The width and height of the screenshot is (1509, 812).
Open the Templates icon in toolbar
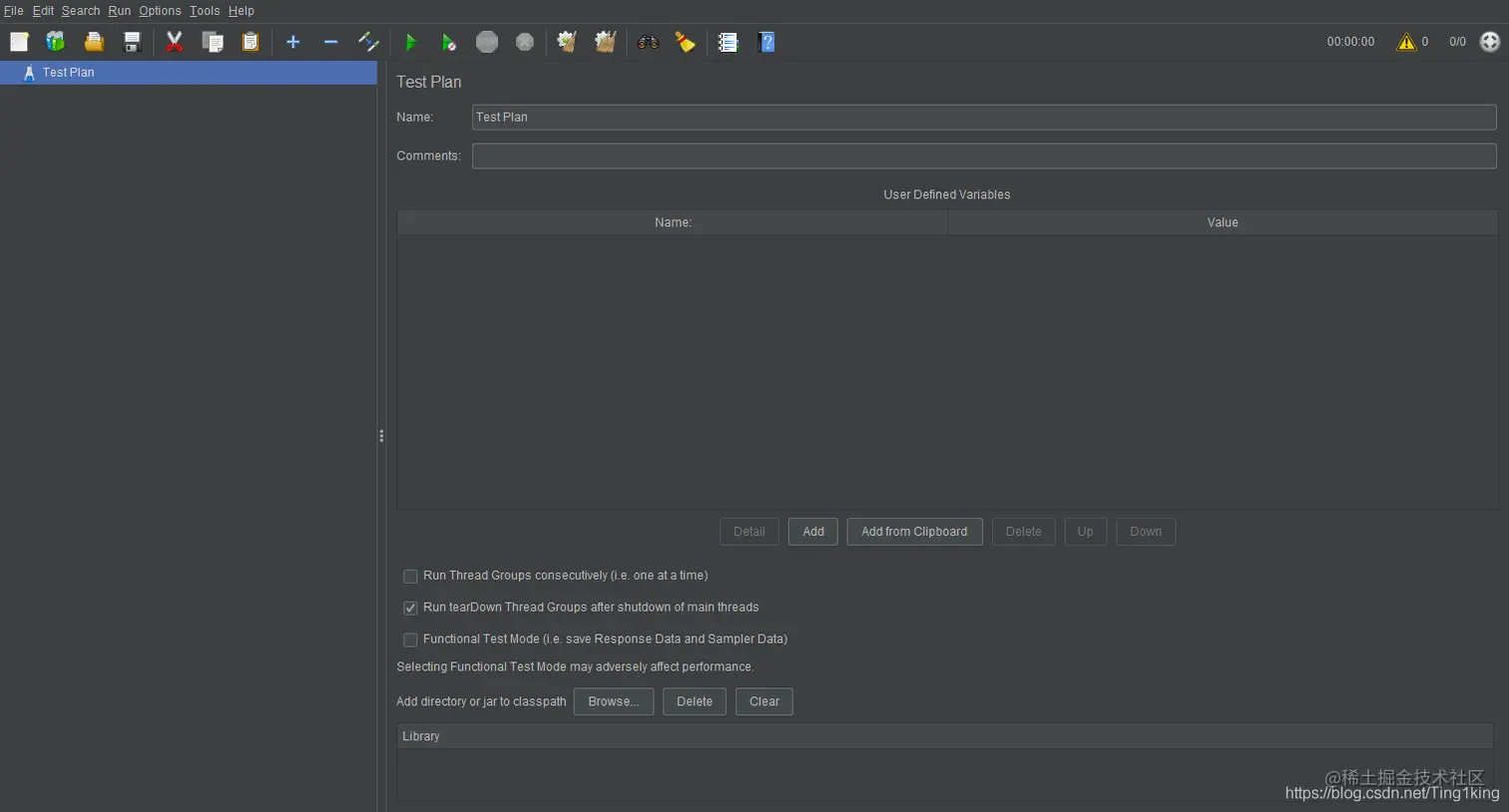56,42
